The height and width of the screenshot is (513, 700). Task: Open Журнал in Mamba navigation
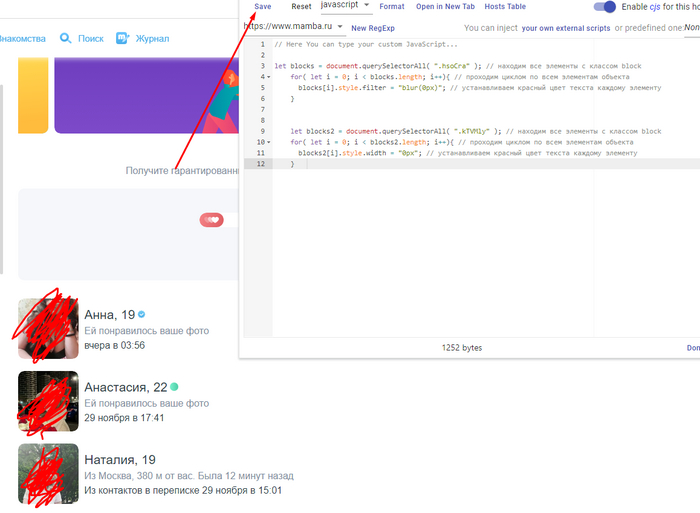[x=152, y=39]
